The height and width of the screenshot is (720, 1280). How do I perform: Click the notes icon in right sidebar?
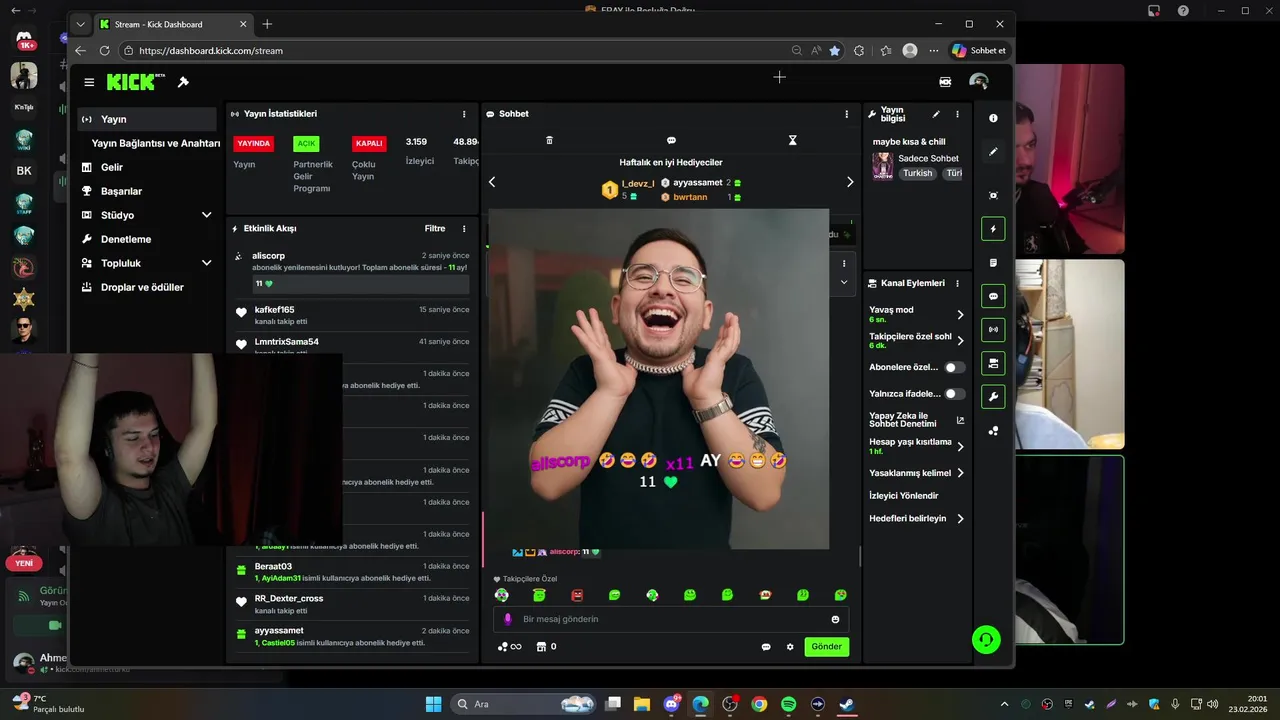993,263
